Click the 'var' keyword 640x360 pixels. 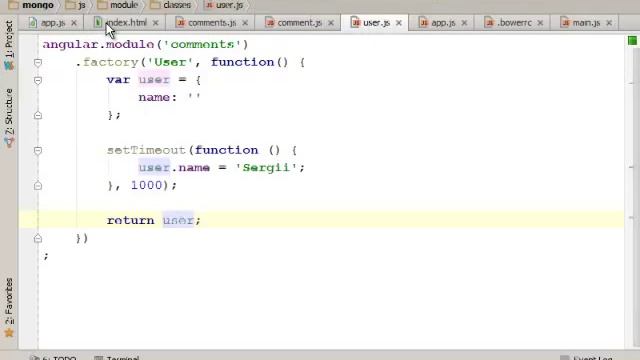pos(118,80)
